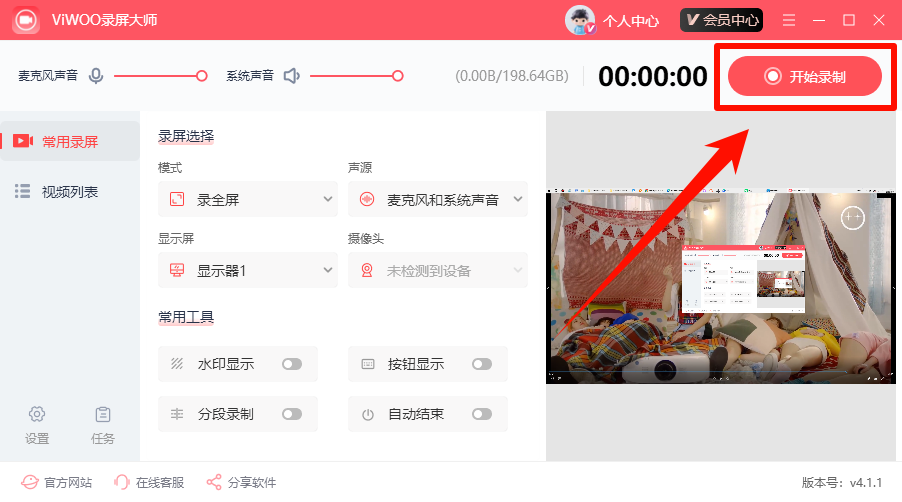The width and height of the screenshot is (902, 502).
Task: Open the 未检测到设备 camera dropdown
Action: [438, 270]
